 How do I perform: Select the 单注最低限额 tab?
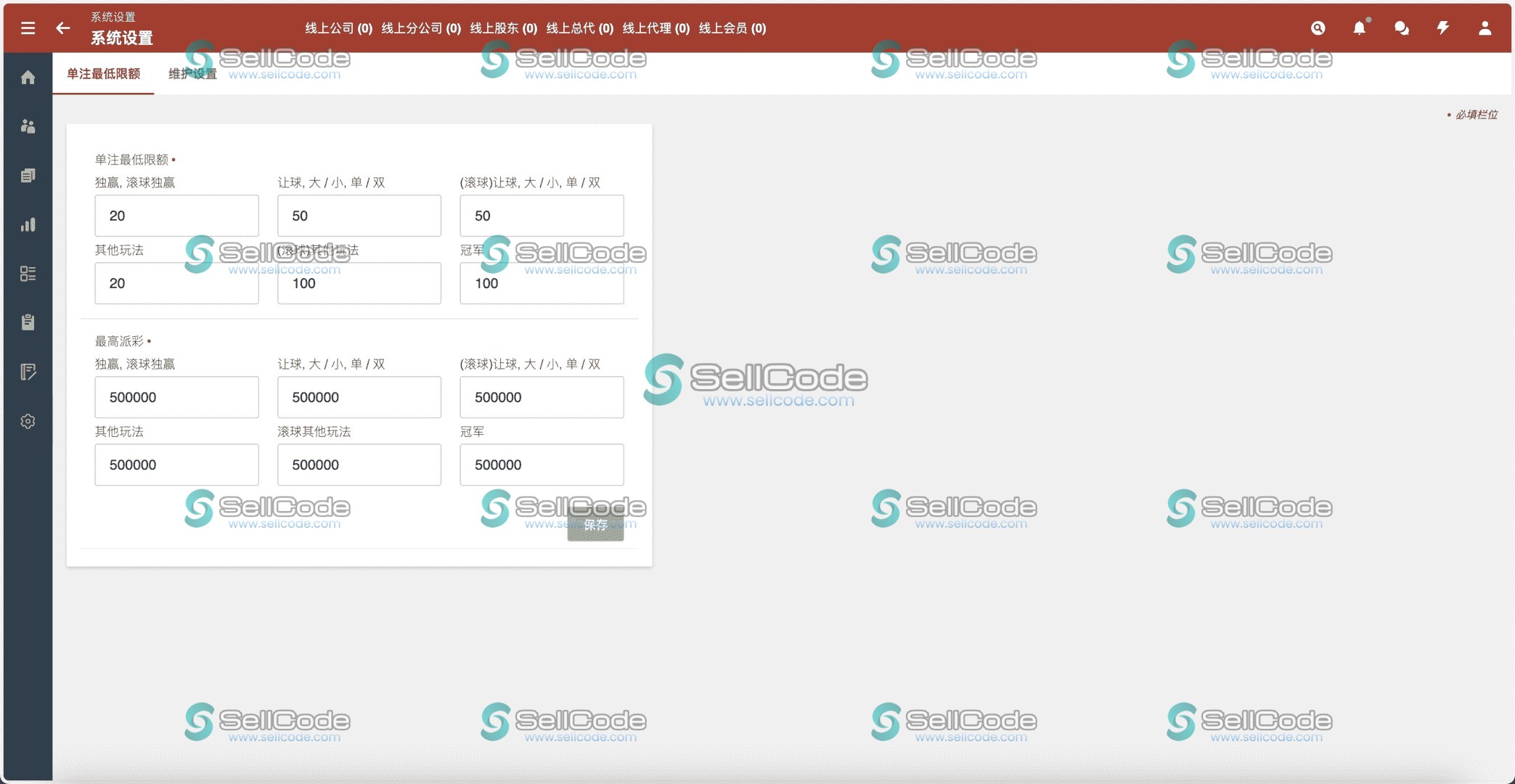pos(102,73)
